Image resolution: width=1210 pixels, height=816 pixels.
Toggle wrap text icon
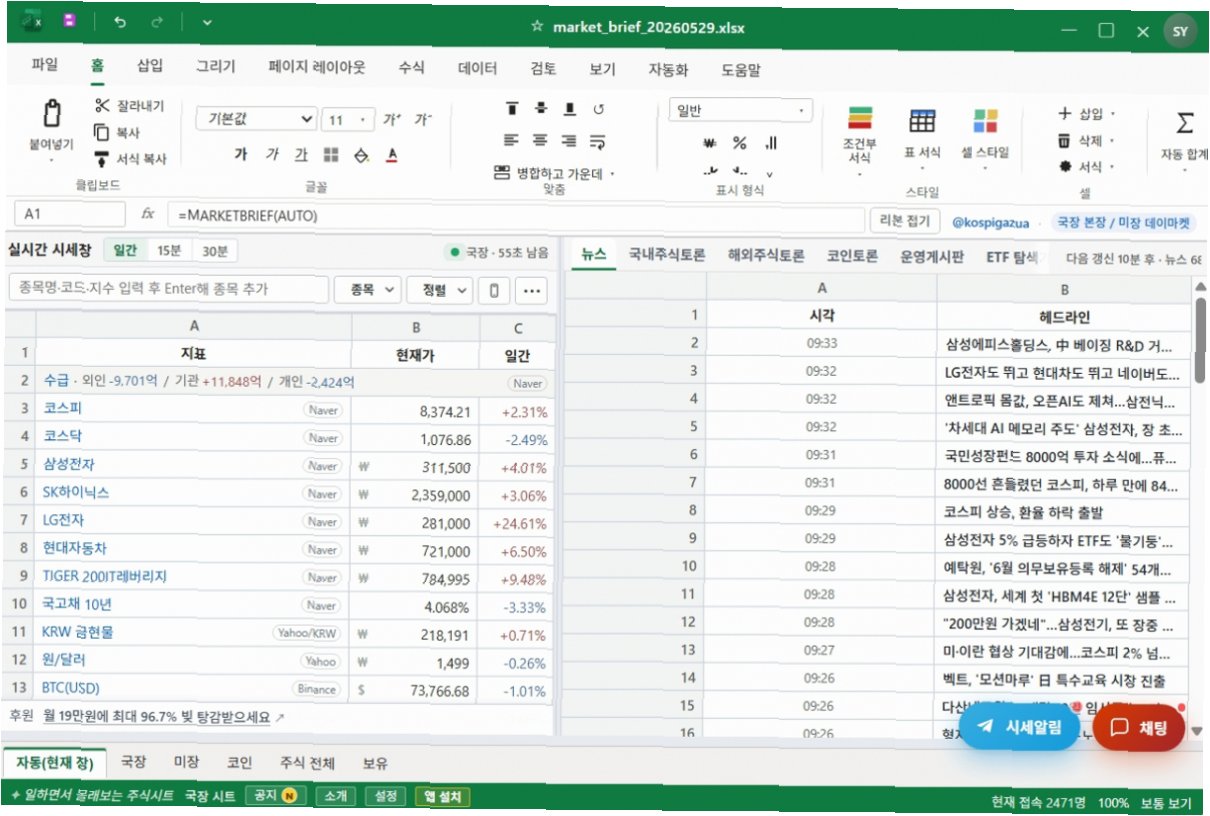(x=599, y=140)
